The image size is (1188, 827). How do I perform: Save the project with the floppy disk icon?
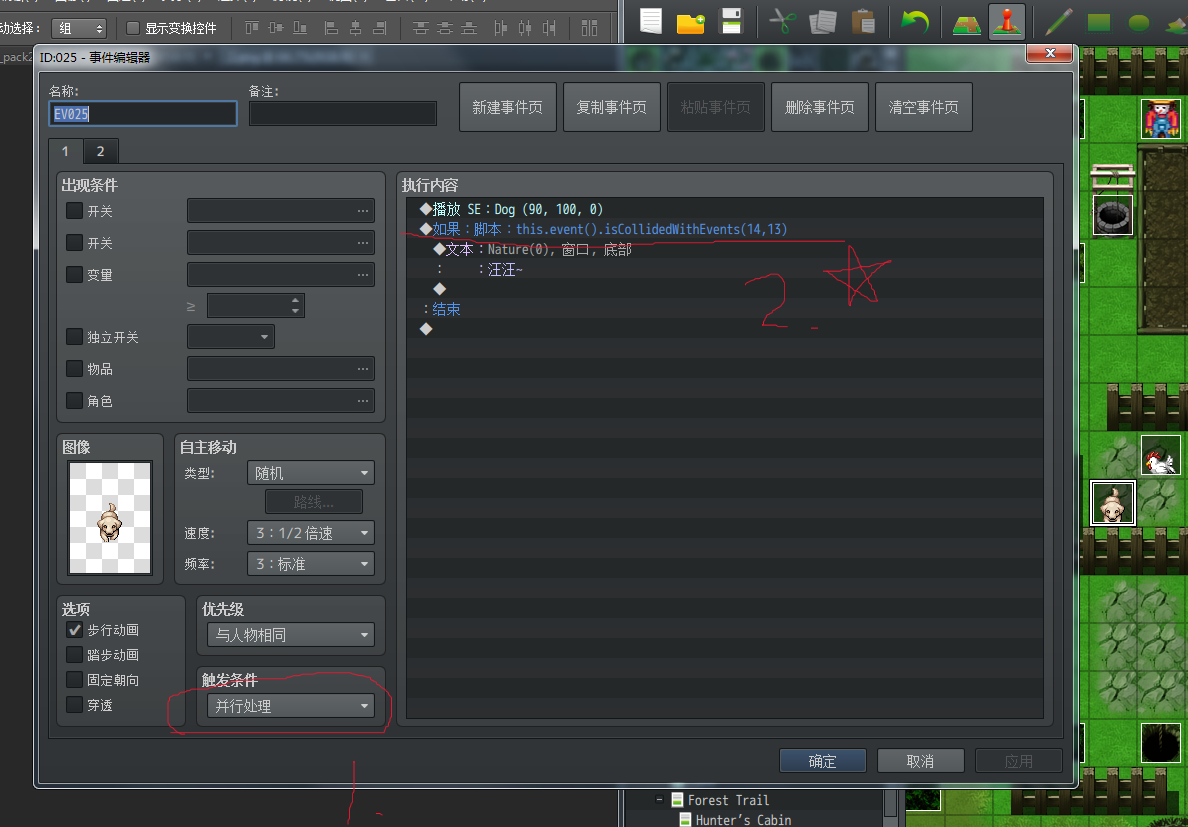pyautogui.click(x=730, y=21)
